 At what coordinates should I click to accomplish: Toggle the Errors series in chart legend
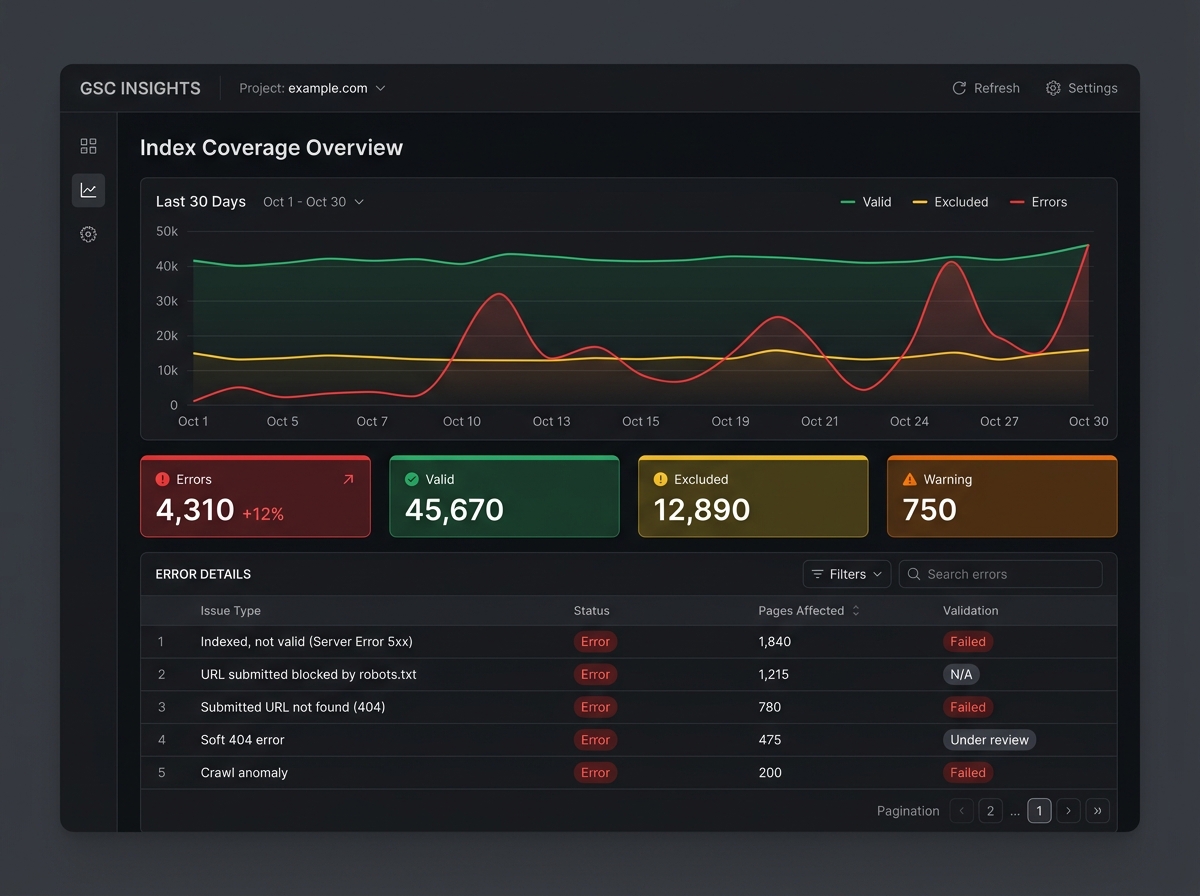pos(1038,202)
